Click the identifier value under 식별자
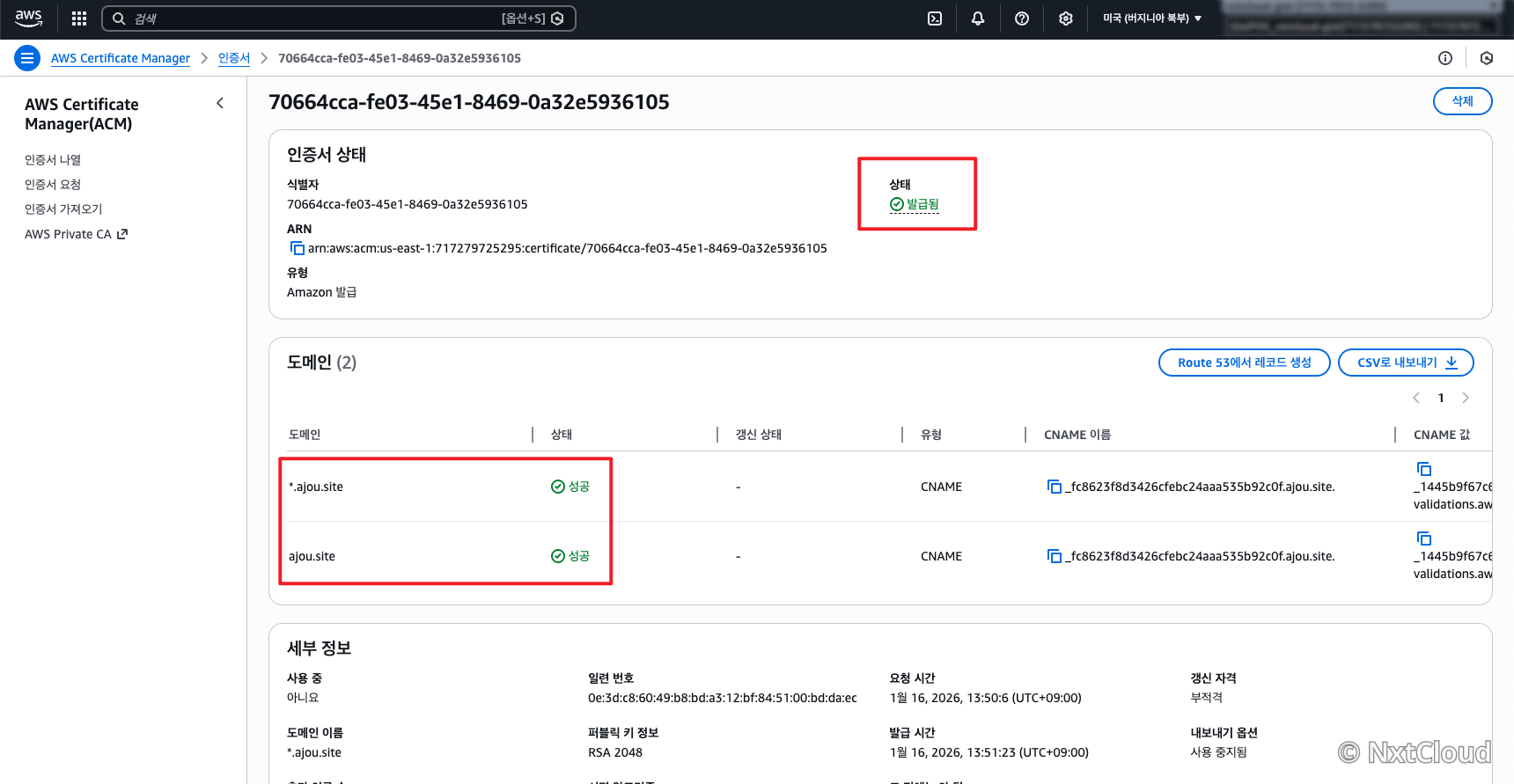 (408, 204)
